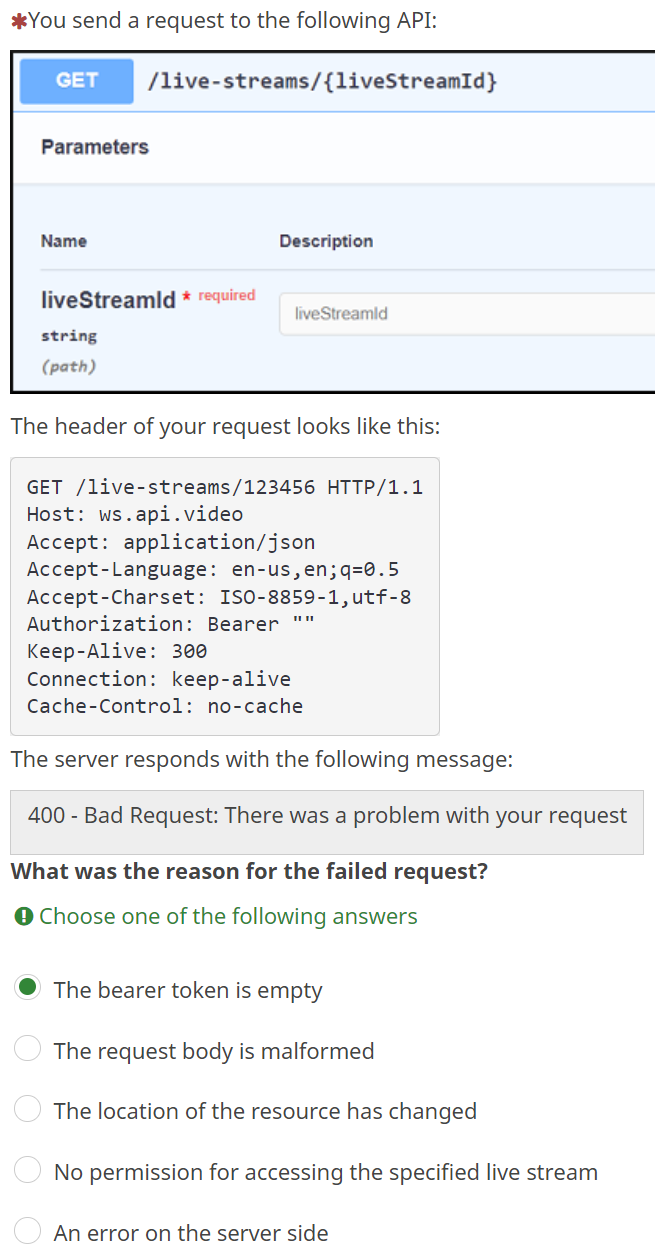Select "No permission for accessing" radio option

pos(28,1171)
